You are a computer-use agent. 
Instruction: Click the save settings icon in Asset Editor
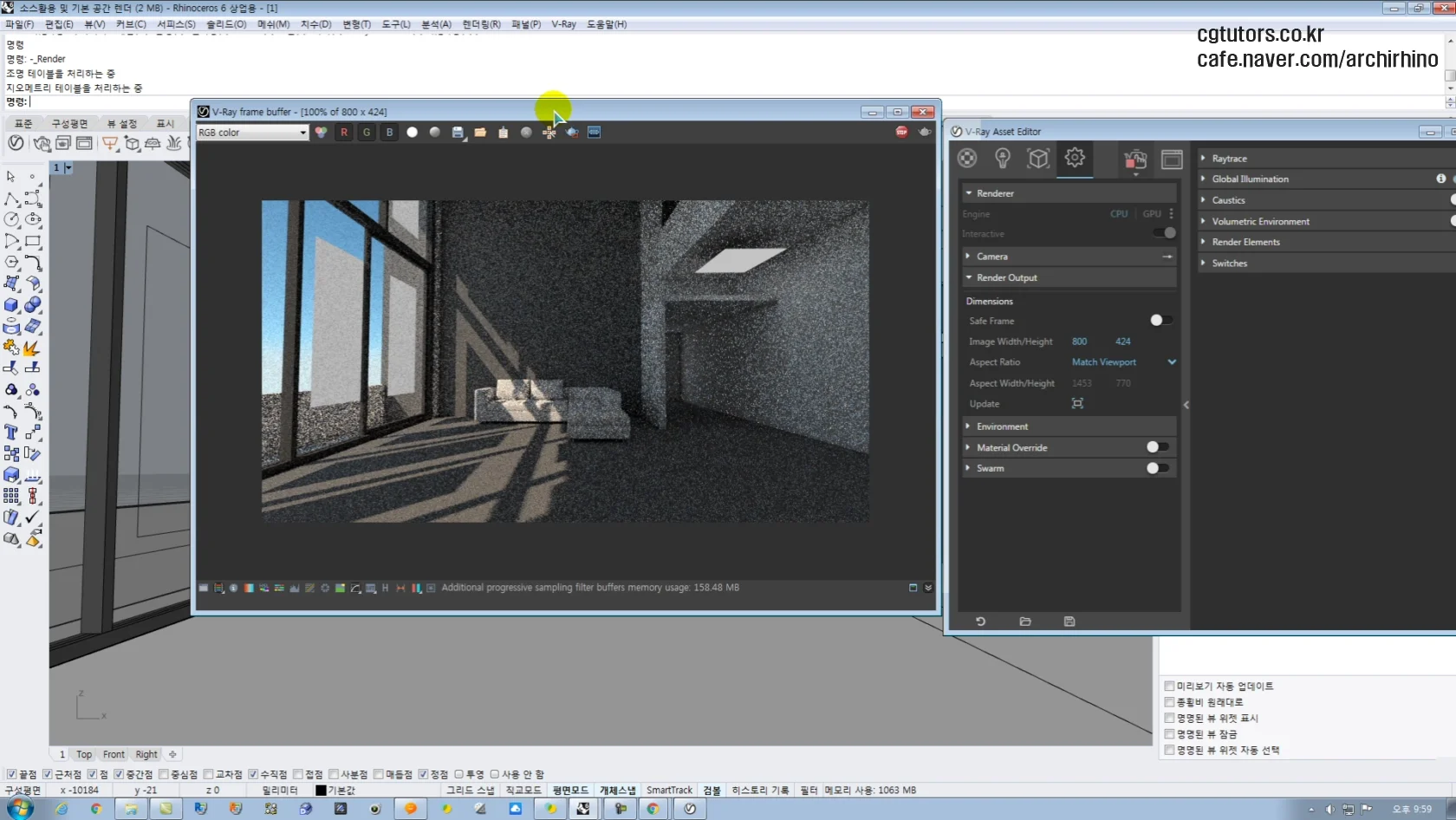tap(1069, 622)
